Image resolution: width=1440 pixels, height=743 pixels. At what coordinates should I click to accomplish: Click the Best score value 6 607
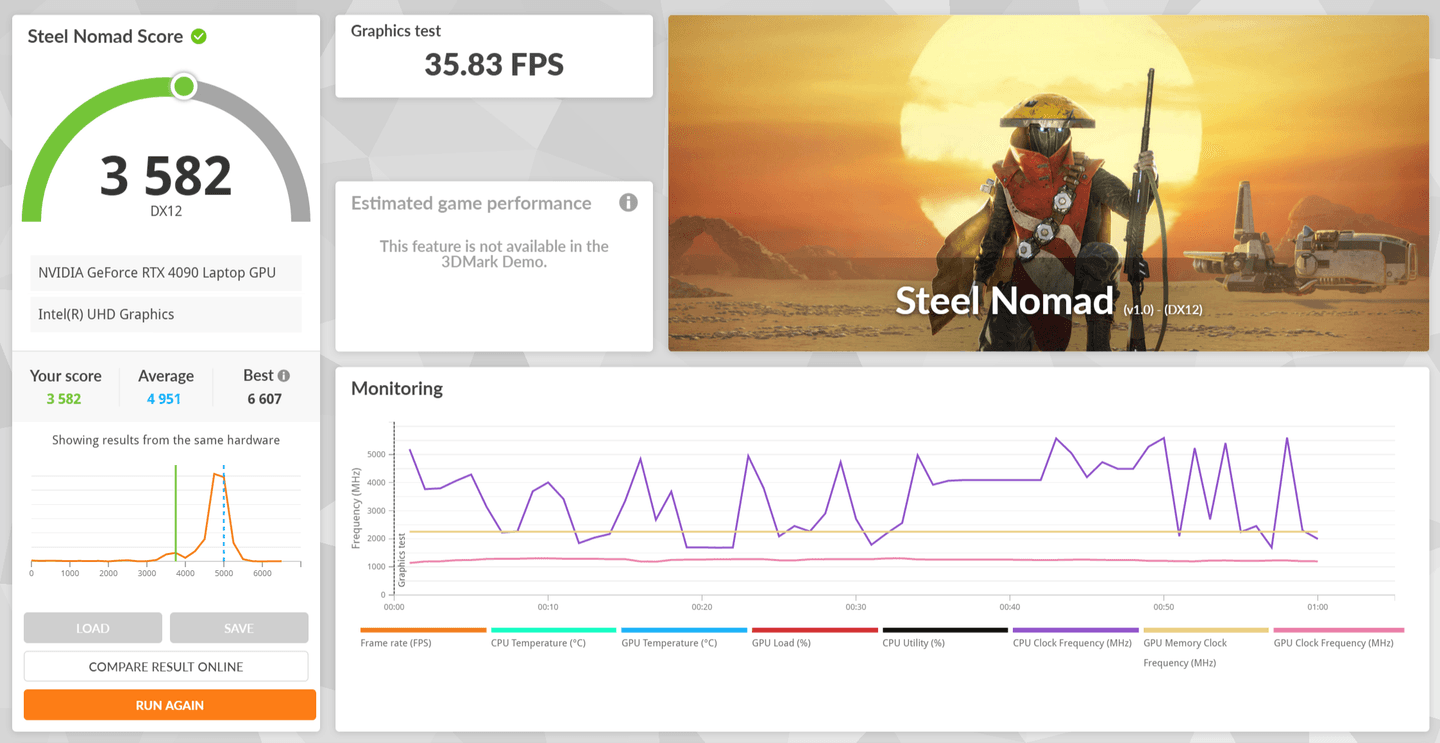pyautogui.click(x=265, y=399)
